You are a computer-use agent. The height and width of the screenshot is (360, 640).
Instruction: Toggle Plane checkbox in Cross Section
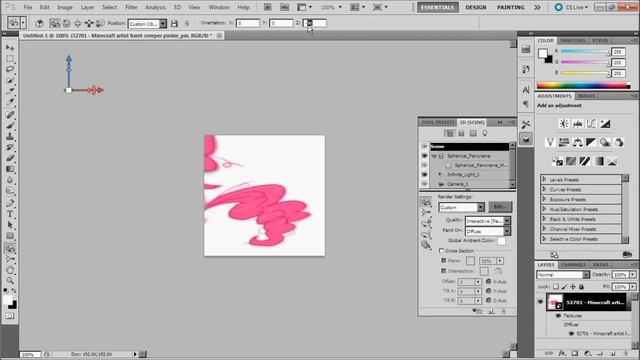click(x=443, y=260)
